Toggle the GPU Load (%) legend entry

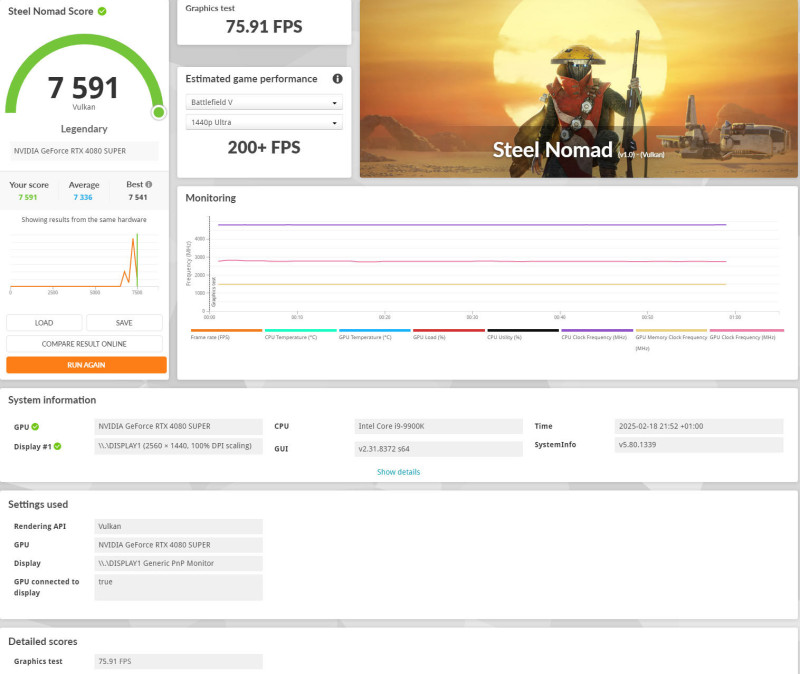pos(448,334)
